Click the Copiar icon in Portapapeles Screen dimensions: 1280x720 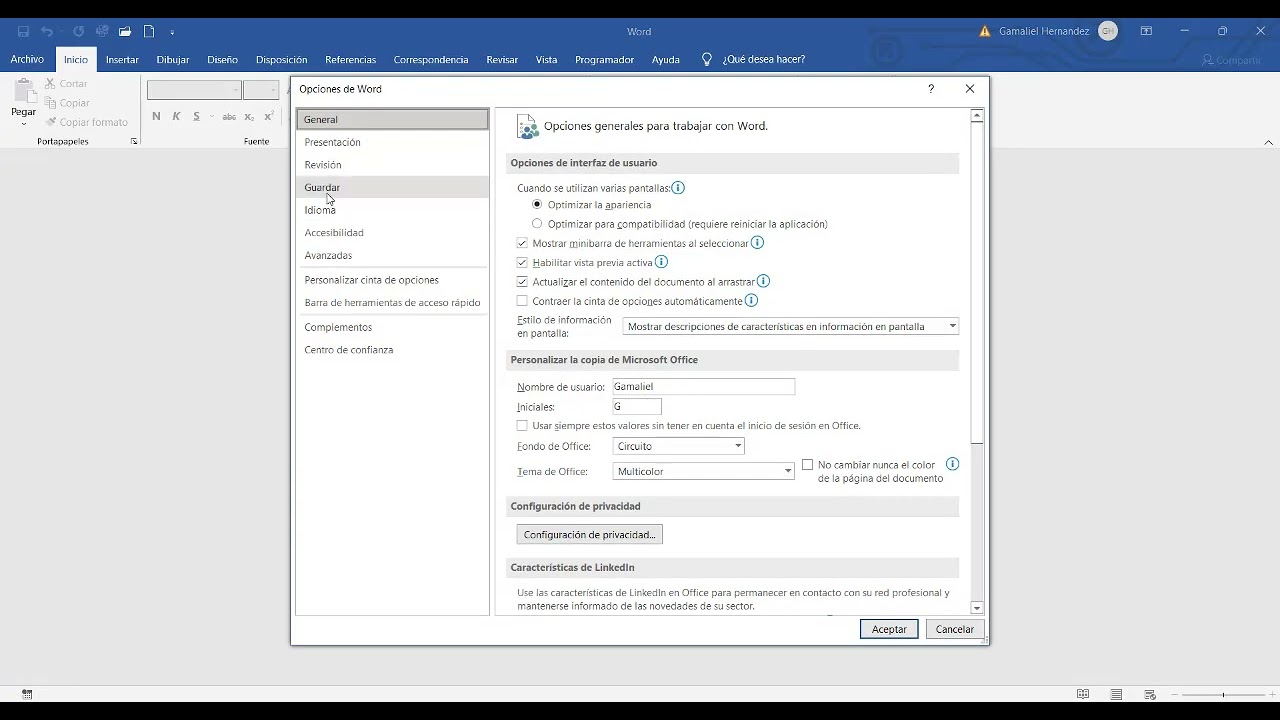(50, 103)
